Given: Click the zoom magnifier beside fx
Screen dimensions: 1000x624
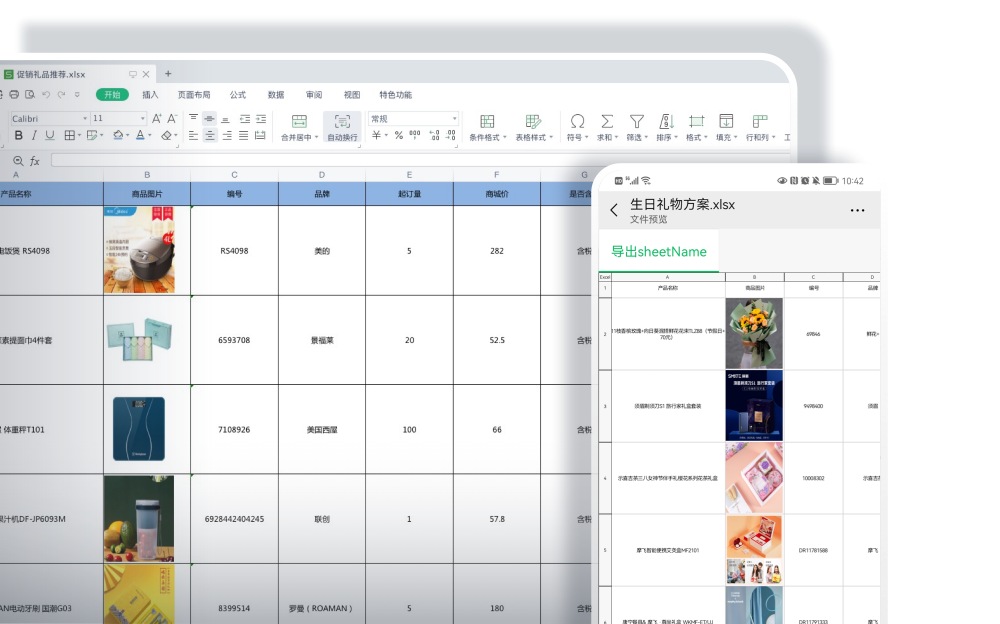Looking at the screenshot, I should 18,161.
